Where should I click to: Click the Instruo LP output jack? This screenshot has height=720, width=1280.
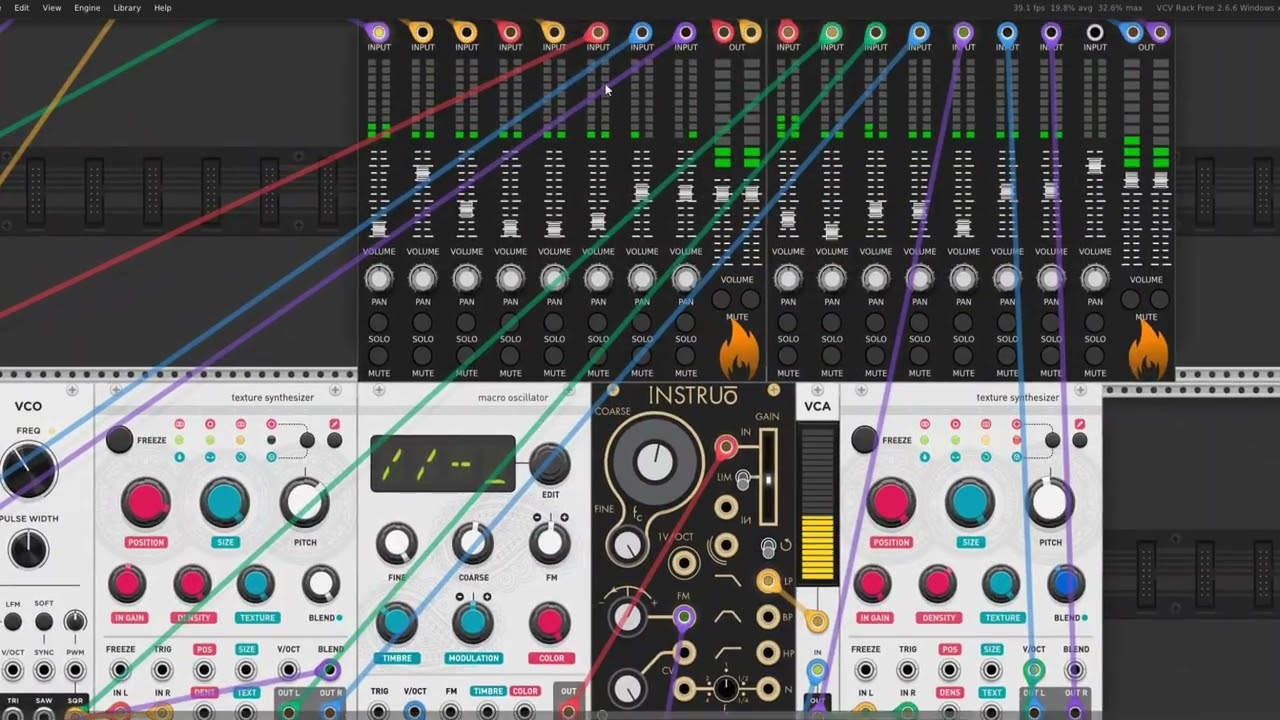click(768, 580)
